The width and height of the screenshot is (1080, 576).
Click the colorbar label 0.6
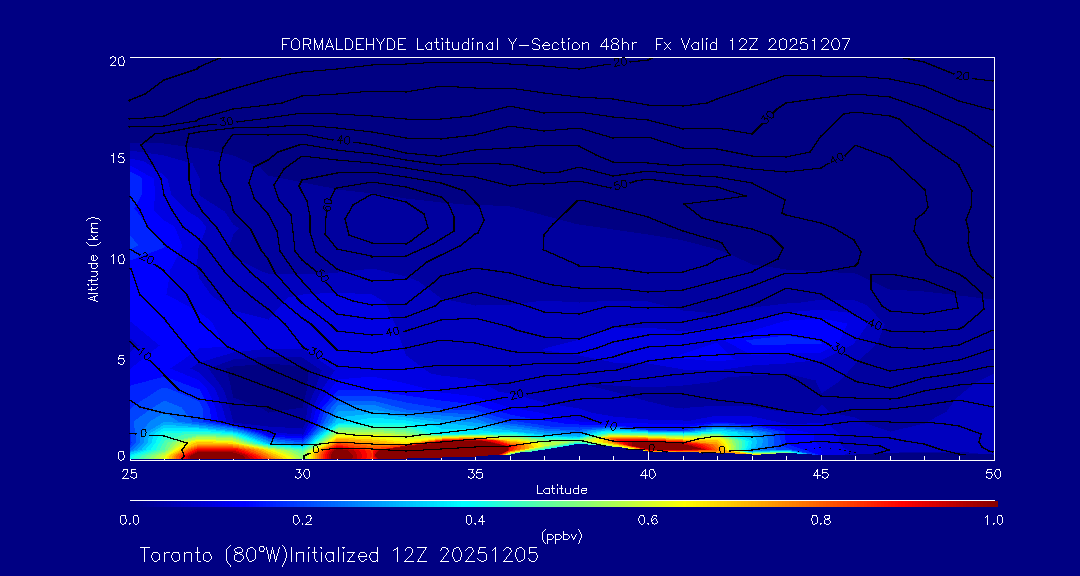pos(648,521)
